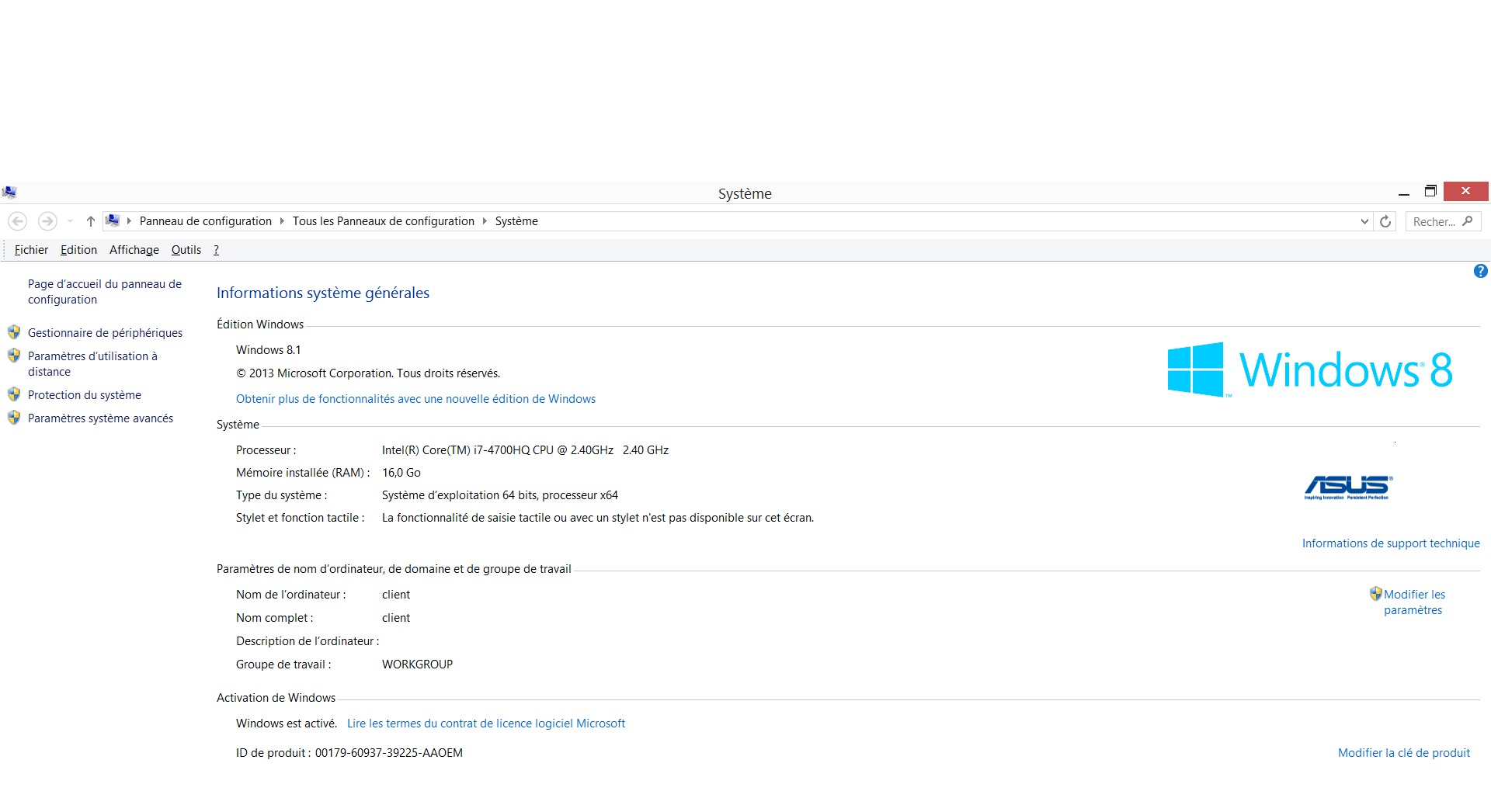
Task: Click the search magnifier icon
Action: (1467, 221)
